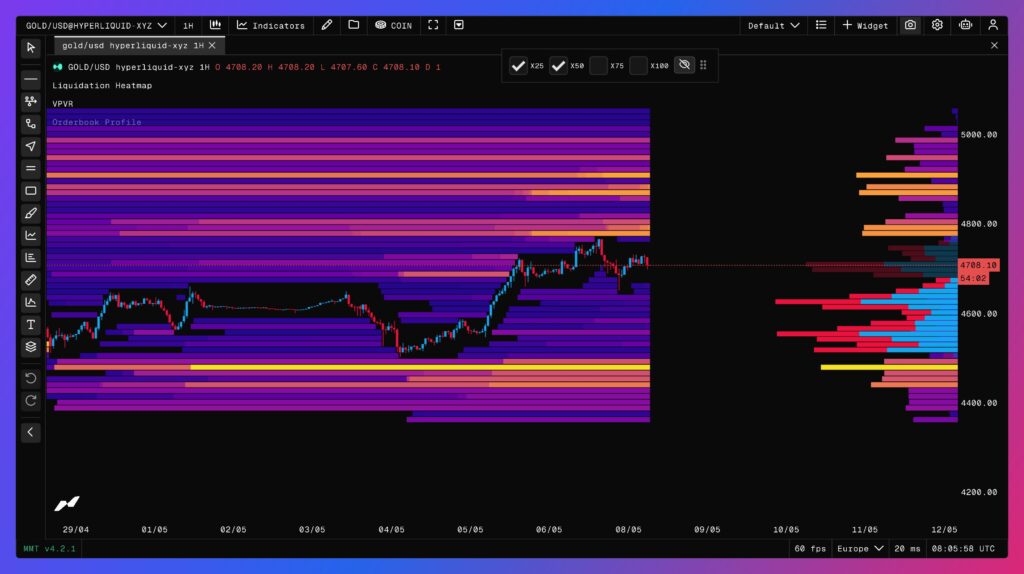
Task: Click the 05/05 date axis label
Action: click(470, 530)
